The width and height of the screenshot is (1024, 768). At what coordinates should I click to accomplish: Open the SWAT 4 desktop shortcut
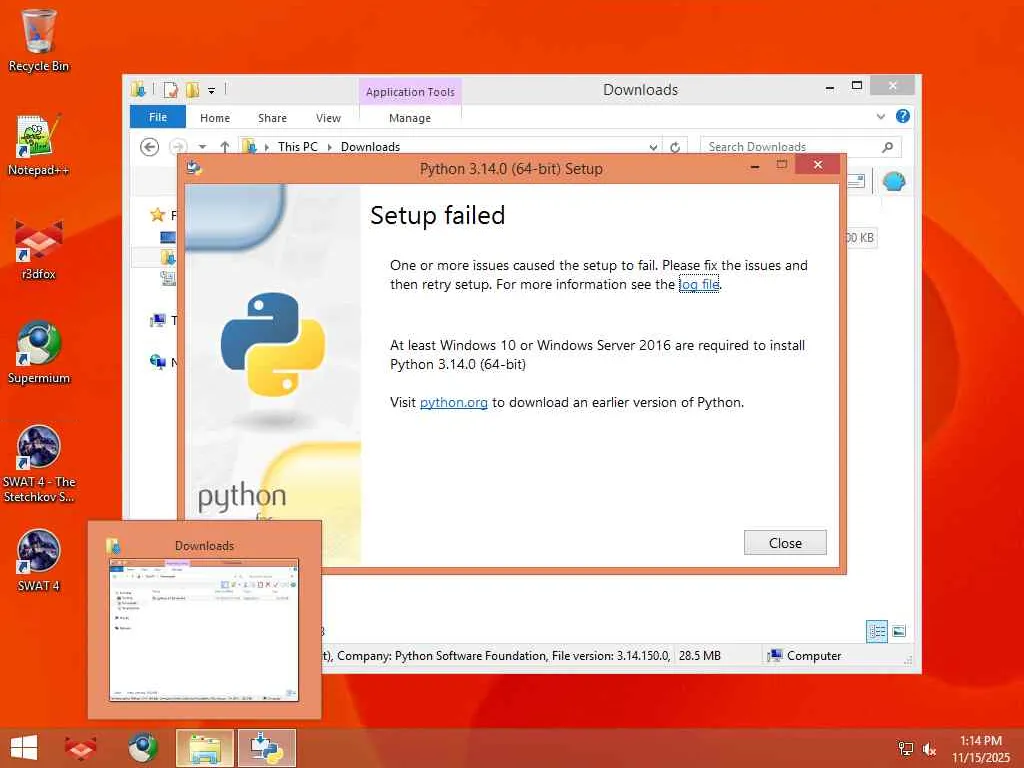coord(39,560)
